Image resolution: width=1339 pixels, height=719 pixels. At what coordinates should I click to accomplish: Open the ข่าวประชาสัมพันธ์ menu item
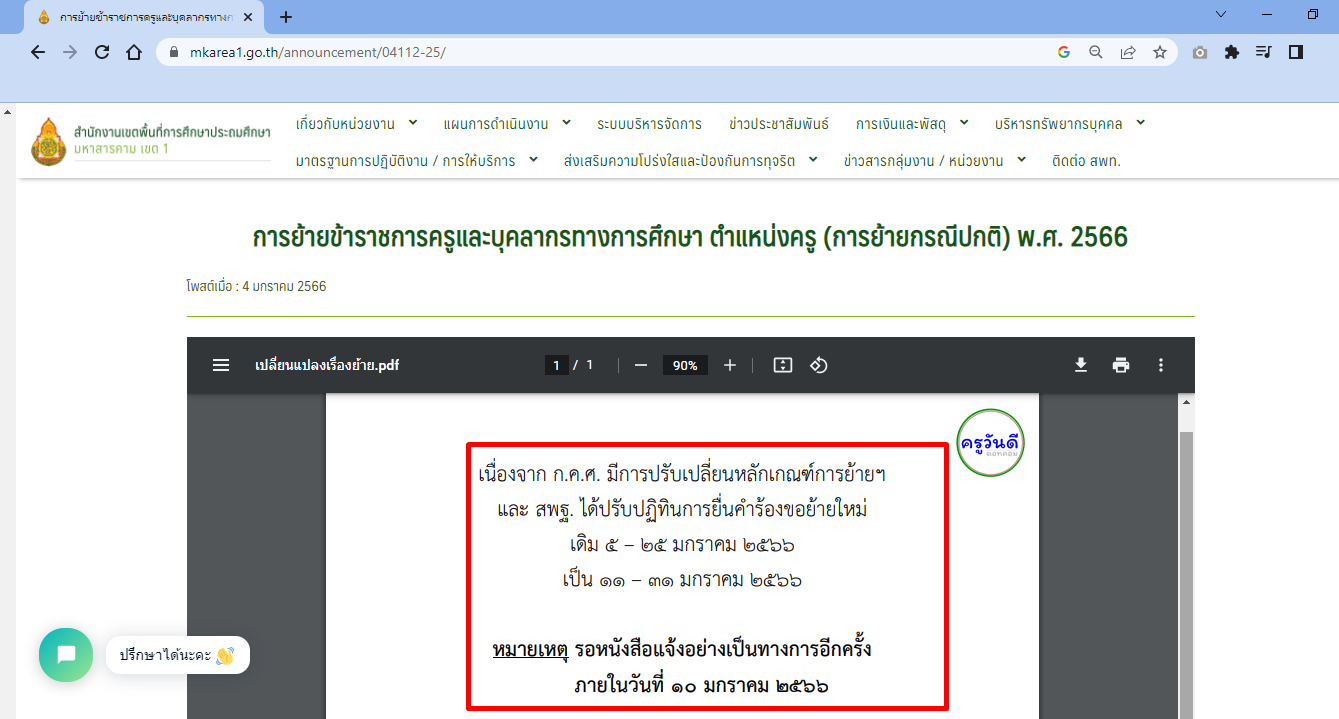click(778, 124)
